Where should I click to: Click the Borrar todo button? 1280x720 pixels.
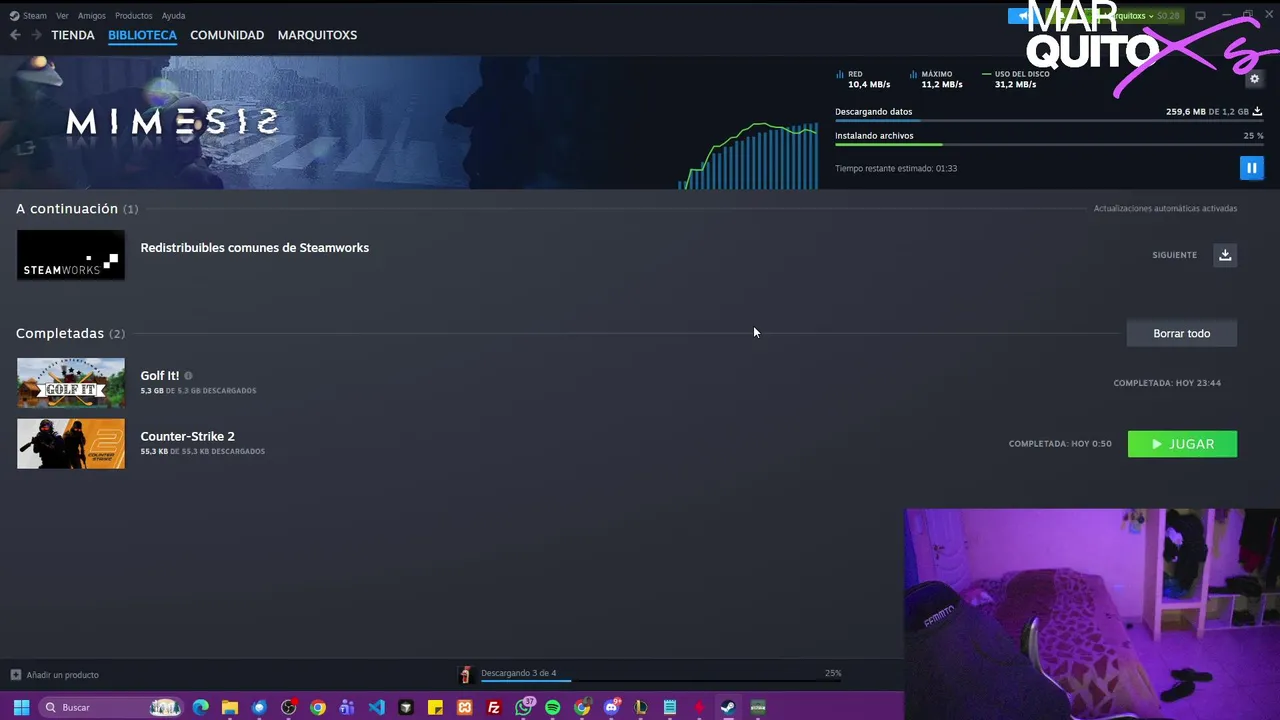(x=1182, y=333)
